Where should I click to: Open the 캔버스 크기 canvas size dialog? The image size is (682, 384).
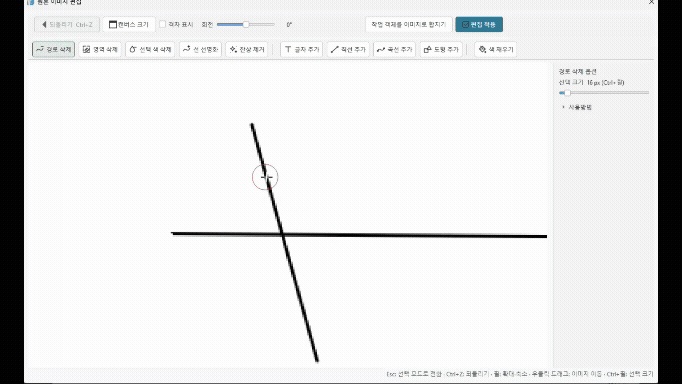click(129, 24)
